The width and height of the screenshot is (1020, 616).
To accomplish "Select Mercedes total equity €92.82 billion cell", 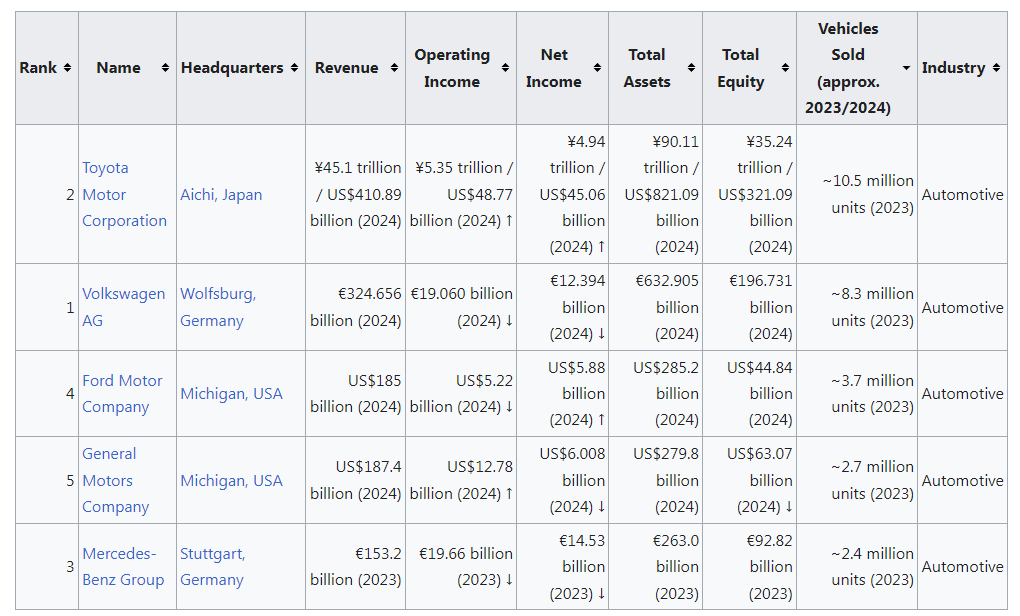I will pyautogui.click(x=749, y=567).
